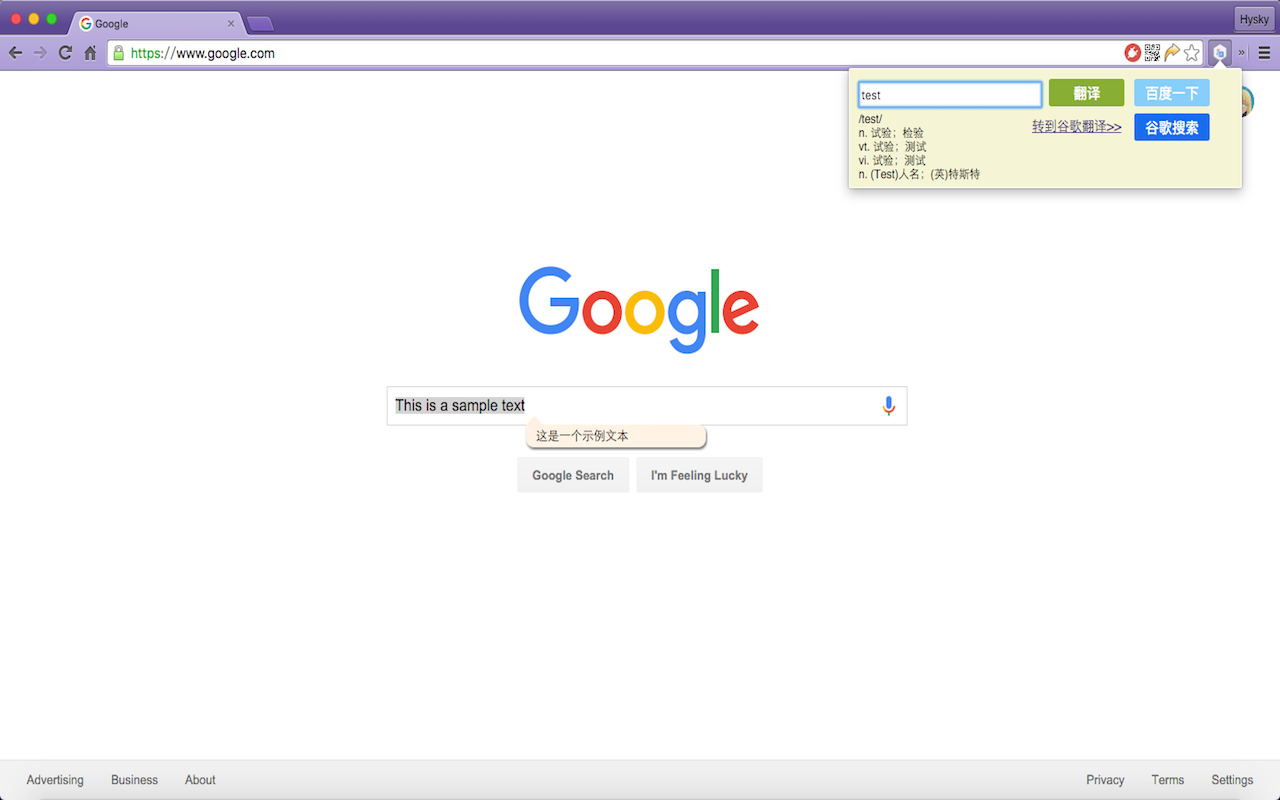Click the red close window button

click(x=16, y=19)
